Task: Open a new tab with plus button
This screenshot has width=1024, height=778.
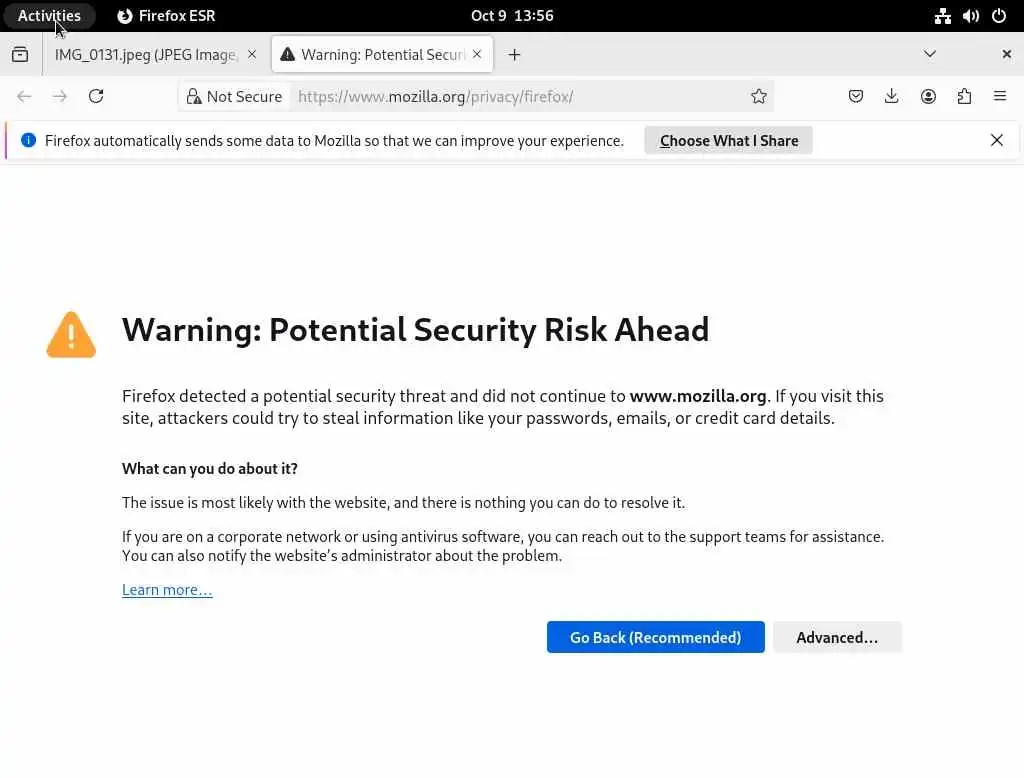Action: (514, 54)
